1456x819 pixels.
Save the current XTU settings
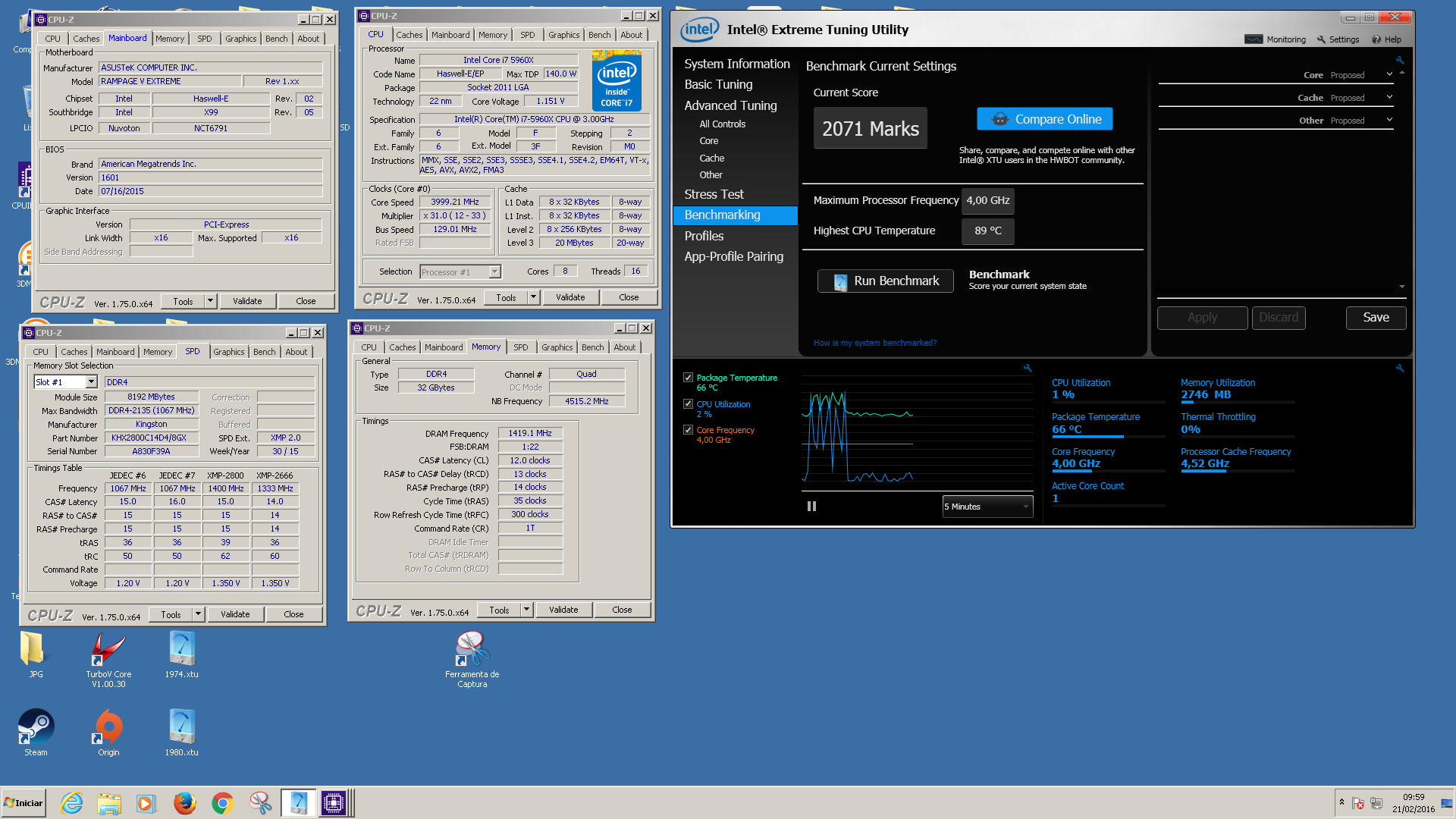(x=1376, y=318)
